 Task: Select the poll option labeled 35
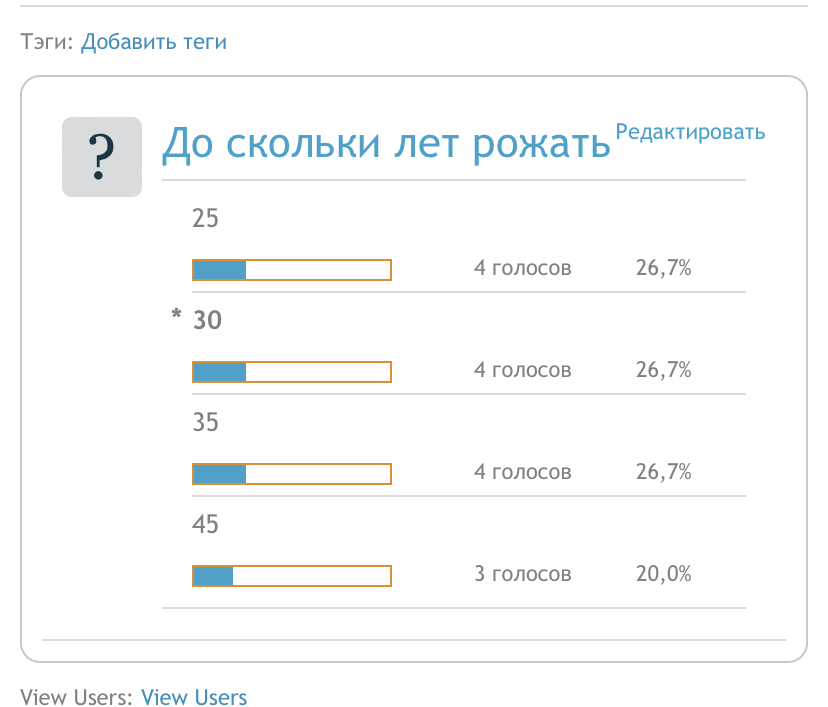(x=205, y=422)
